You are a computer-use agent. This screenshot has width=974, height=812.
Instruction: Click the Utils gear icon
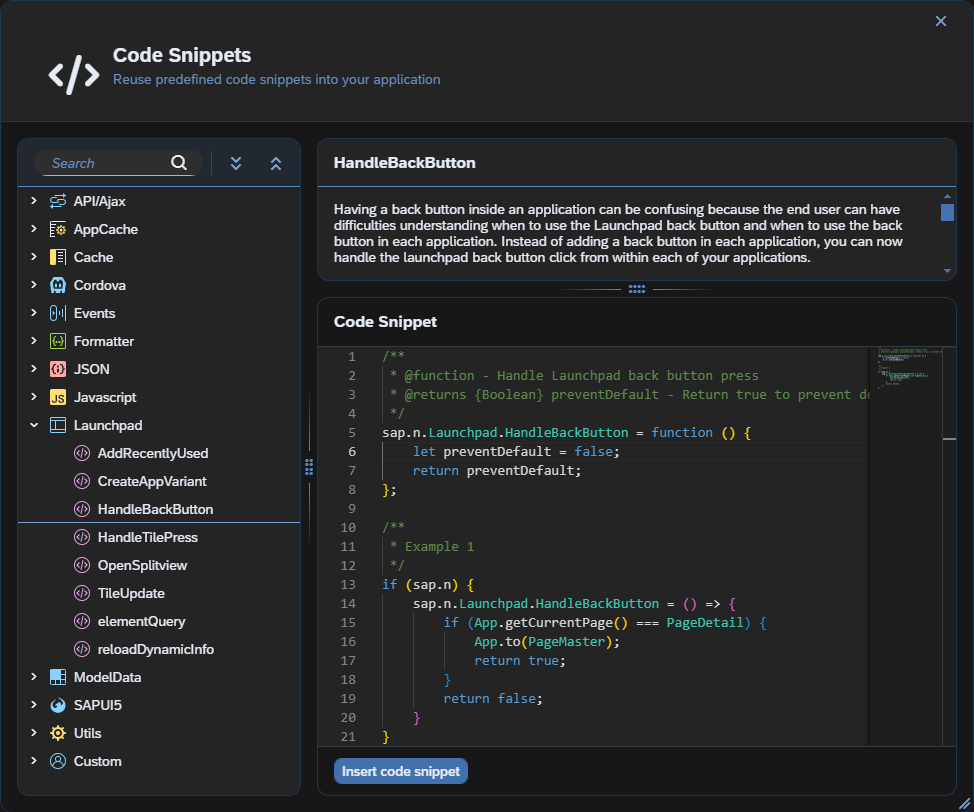click(58, 733)
